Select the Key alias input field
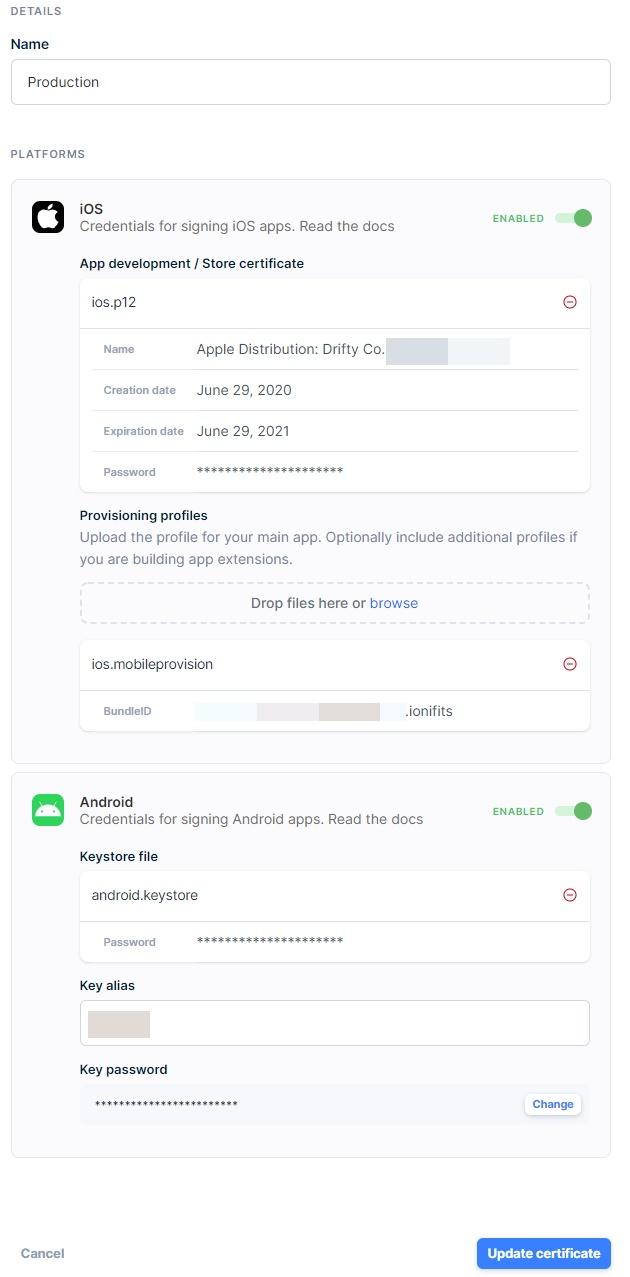This screenshot has height=1277, width=630. click(x=334, y=1022)
